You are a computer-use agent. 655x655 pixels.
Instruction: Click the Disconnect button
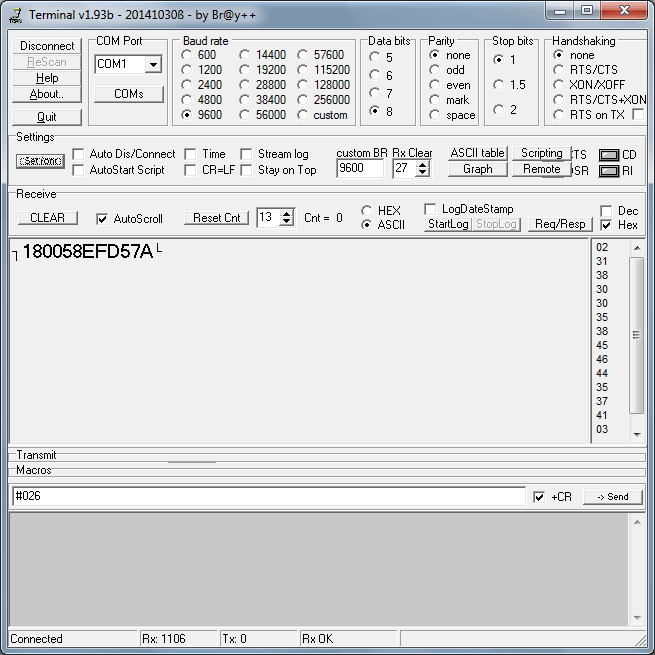(x=47, y=46)
